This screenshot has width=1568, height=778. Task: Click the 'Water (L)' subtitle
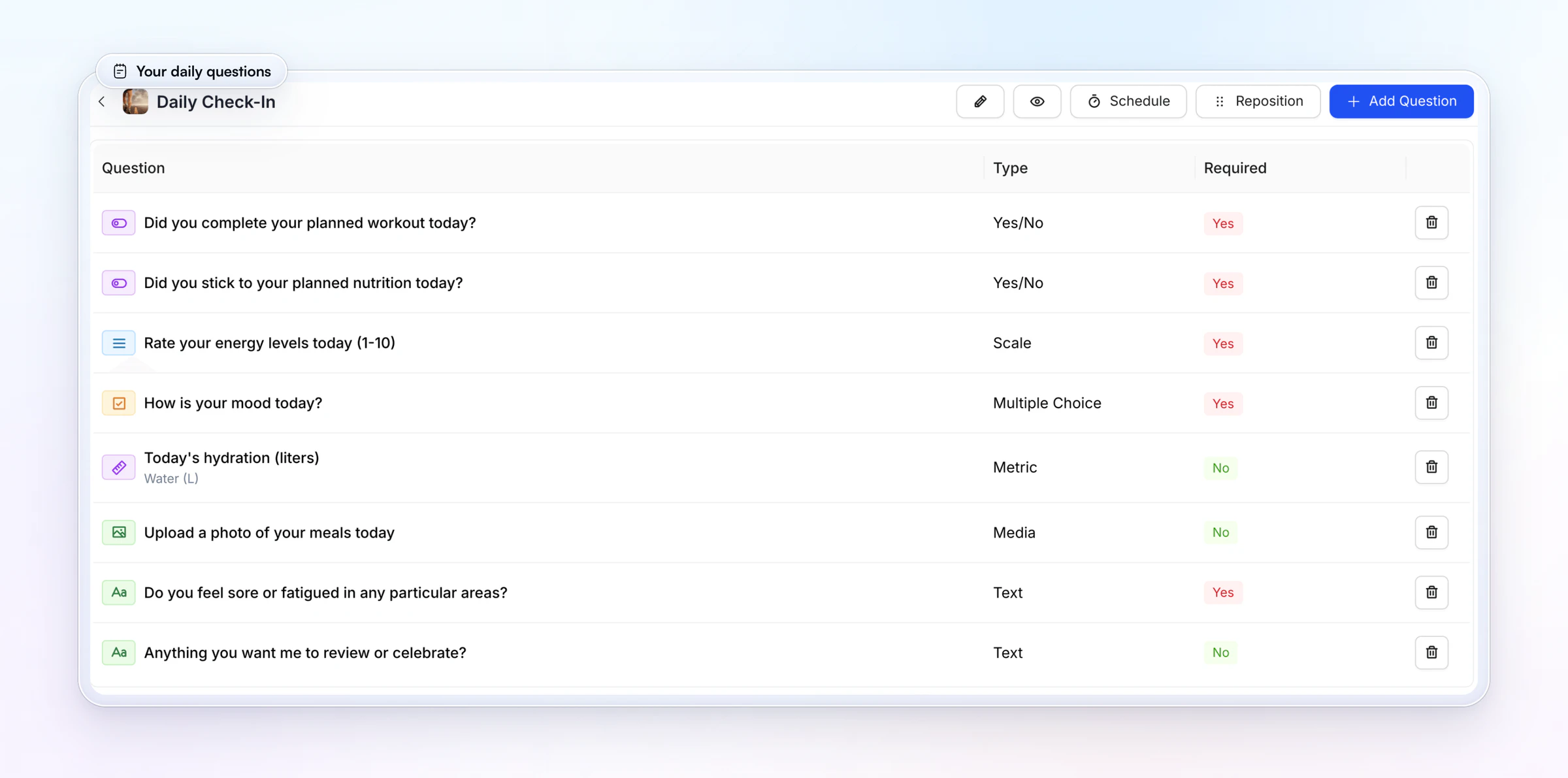tap(171, 478)
